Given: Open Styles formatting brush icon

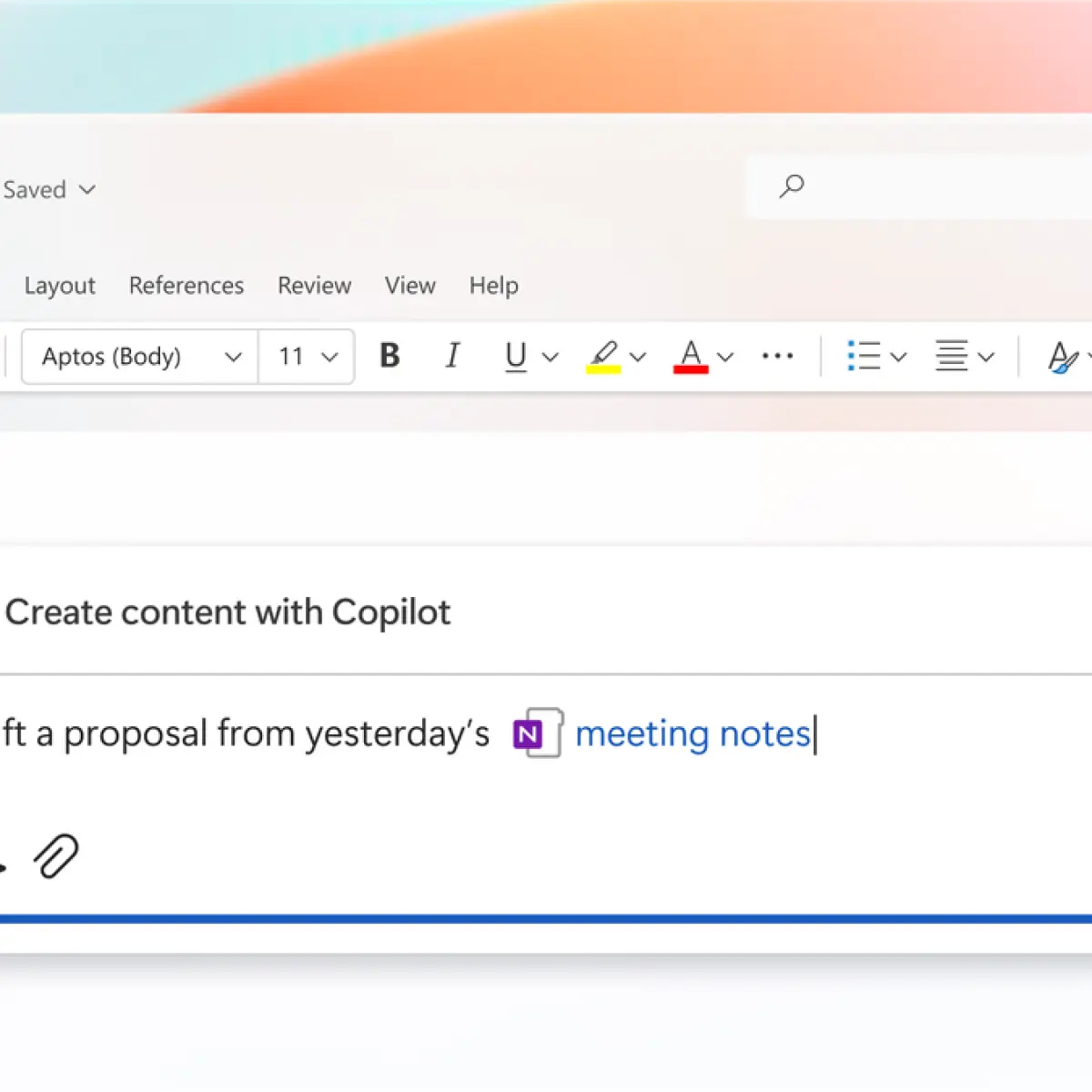Looking at the screenshot, I should (x=1062, y=357).
